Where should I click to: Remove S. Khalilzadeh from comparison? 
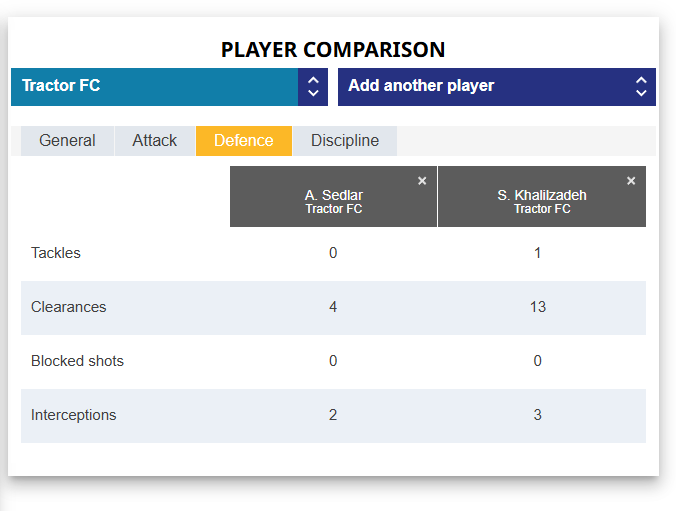pos(631,181)
